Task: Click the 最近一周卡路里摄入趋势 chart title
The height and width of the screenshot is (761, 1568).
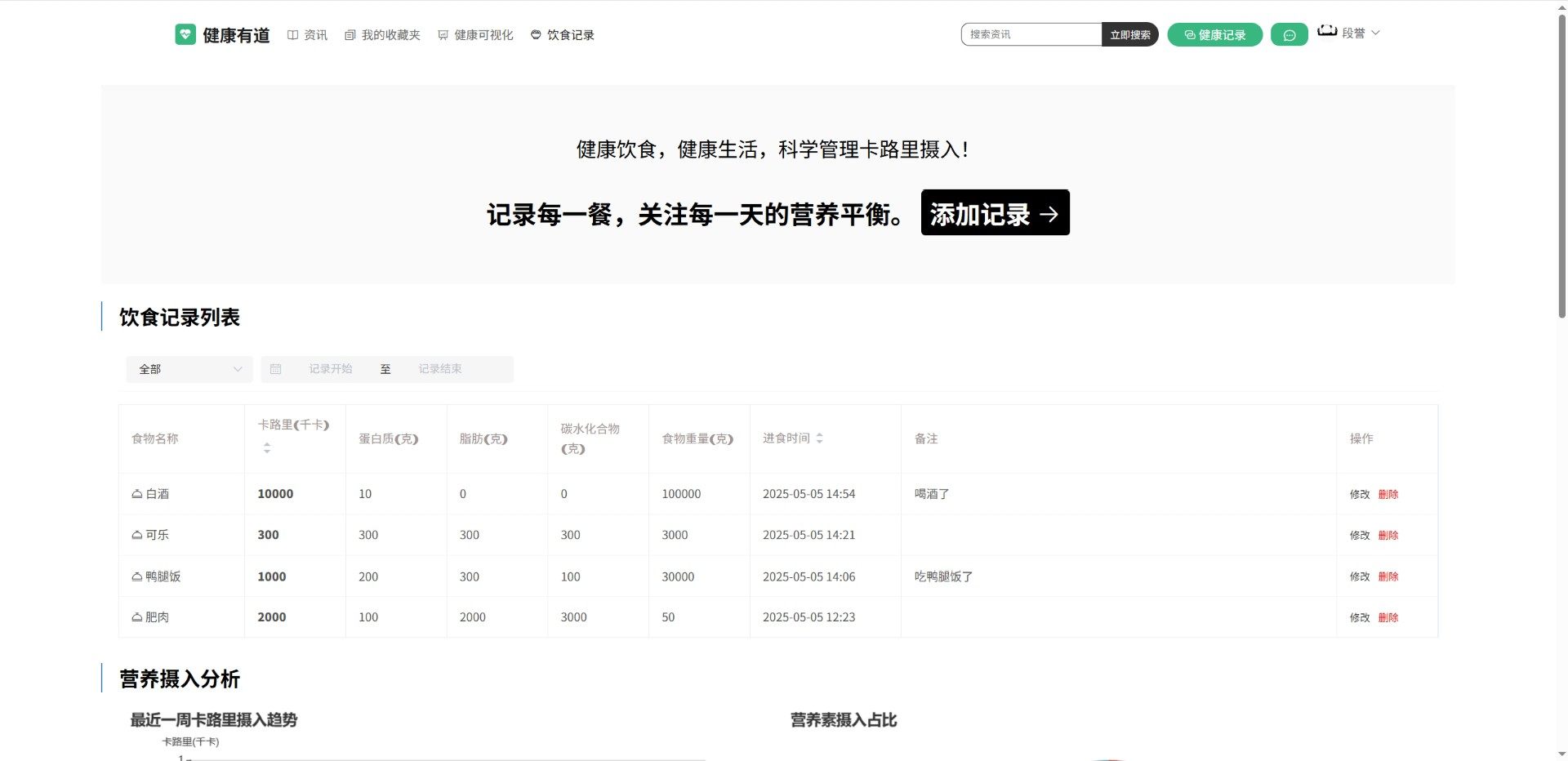Action: [x=214, y=720]
